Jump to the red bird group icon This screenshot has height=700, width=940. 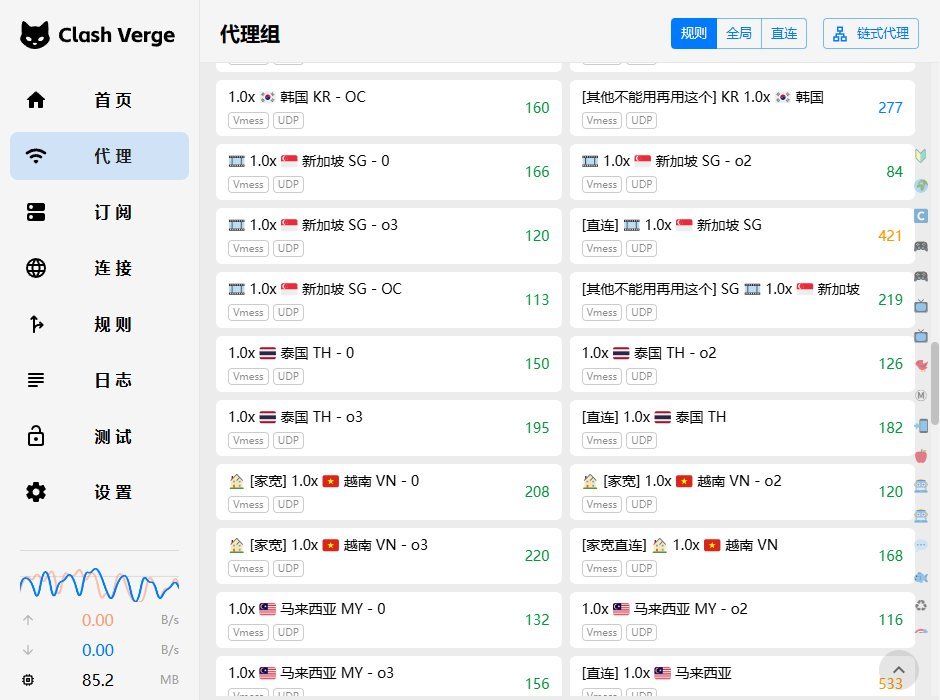coord(921,365)
